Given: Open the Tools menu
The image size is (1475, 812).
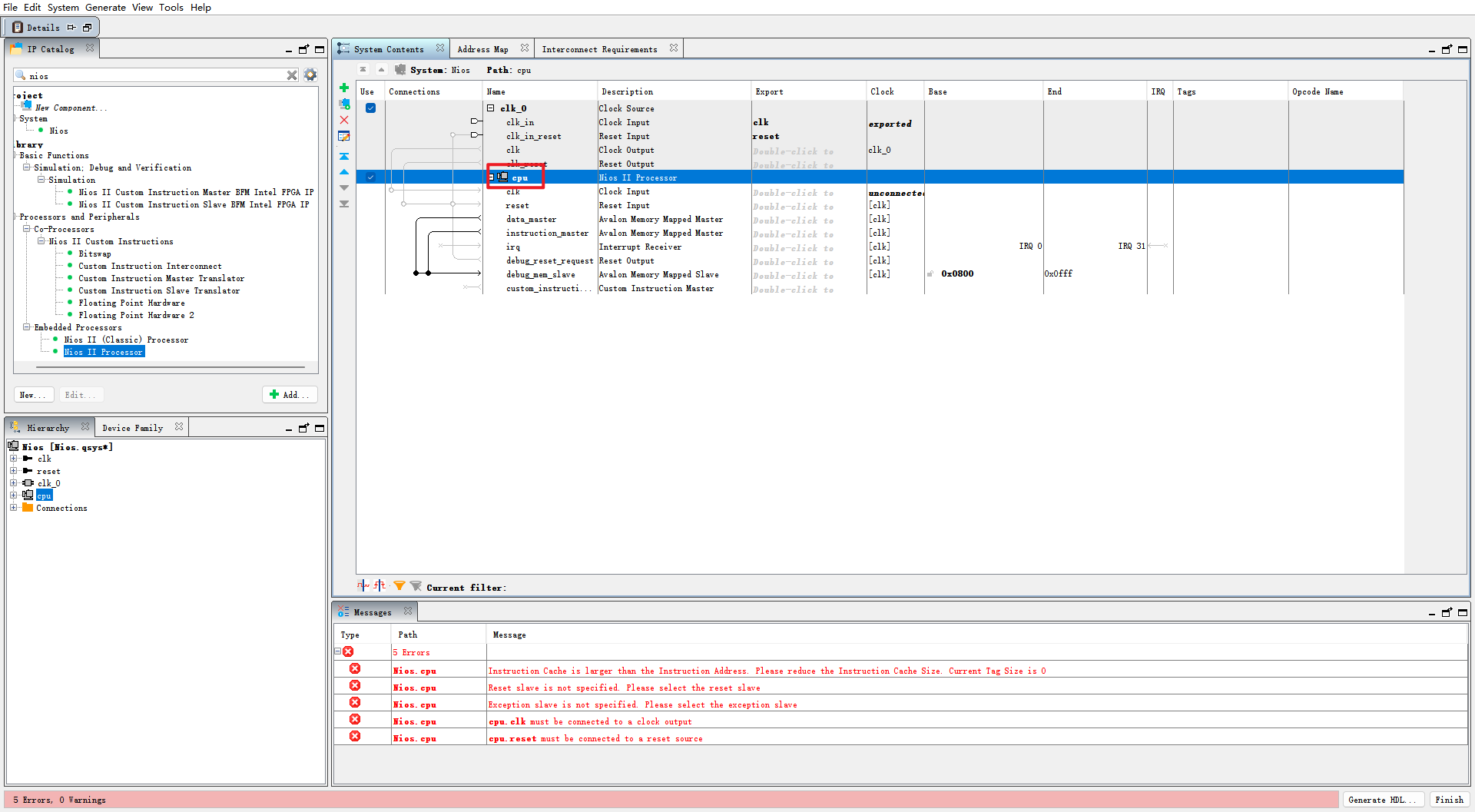Looking at the screenshot, I should (171, 7).
